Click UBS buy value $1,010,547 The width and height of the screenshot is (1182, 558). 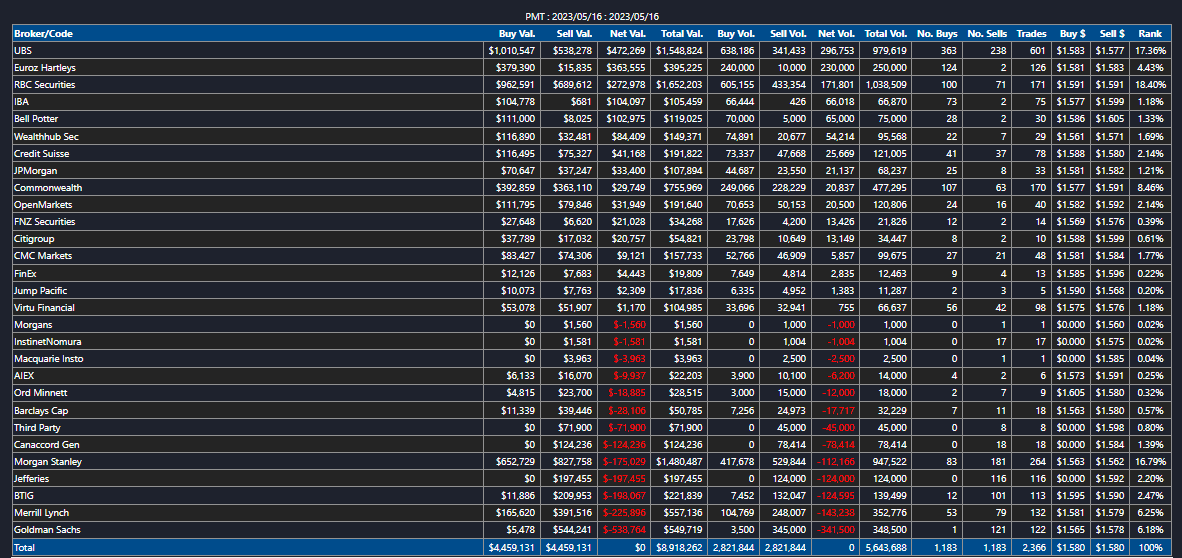point(512,51)
